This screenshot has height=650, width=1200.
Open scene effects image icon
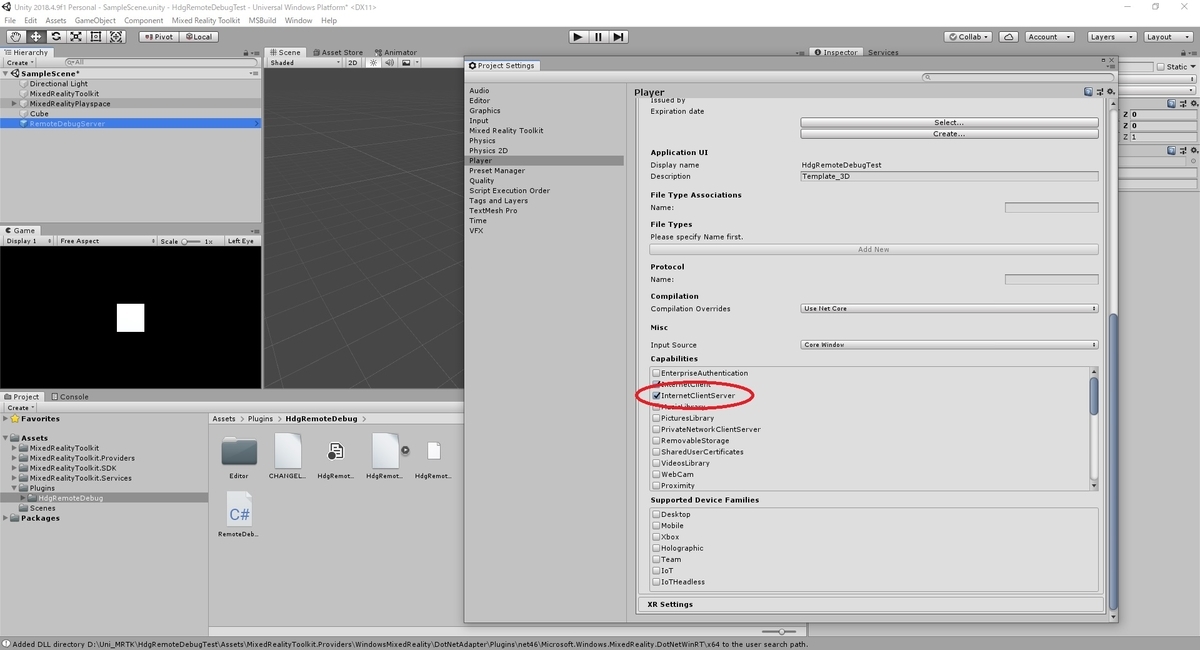[x=407, y=62]
